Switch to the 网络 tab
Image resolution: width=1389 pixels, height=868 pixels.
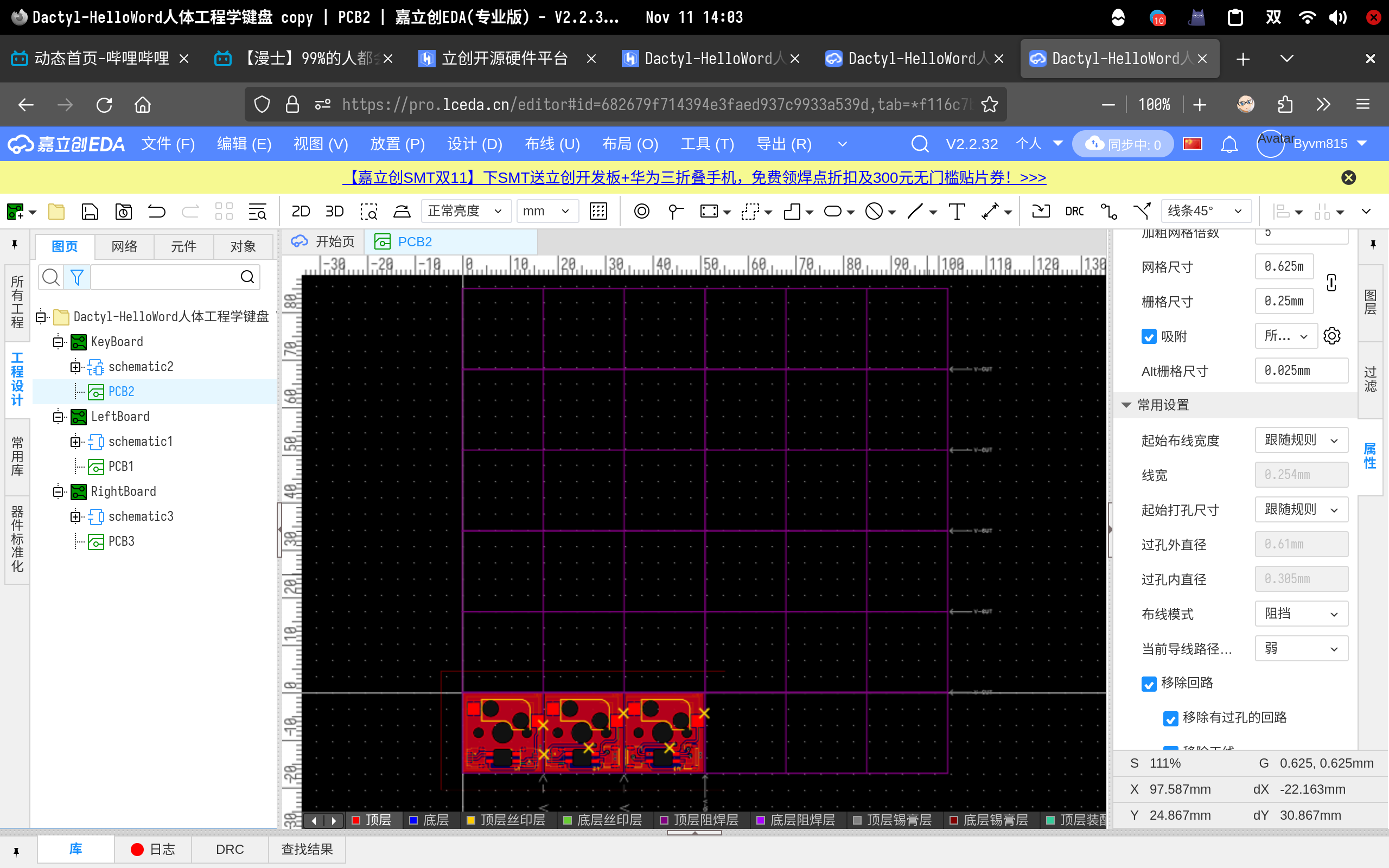(124, 246)
